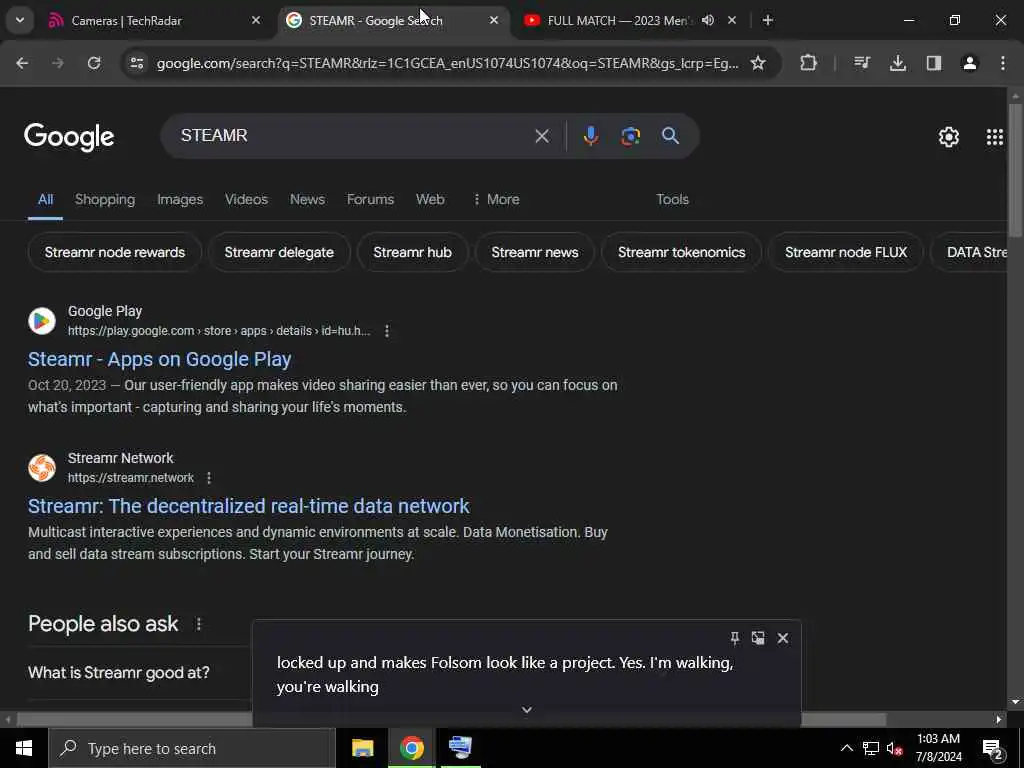Open the Windows Start menu
1024x768 pixels.
coord(24,748)
